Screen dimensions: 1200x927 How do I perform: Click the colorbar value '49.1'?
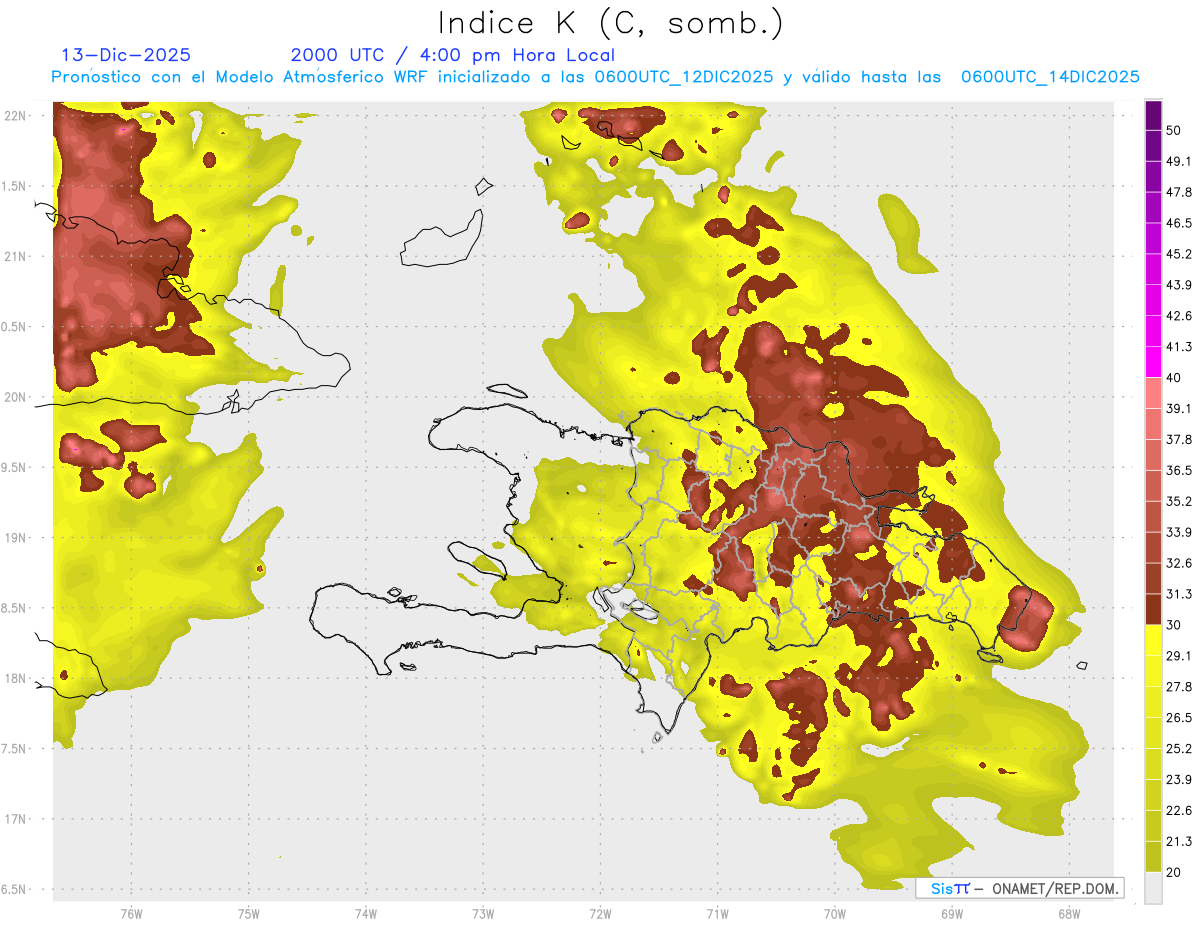click(x=1179, y=161)
